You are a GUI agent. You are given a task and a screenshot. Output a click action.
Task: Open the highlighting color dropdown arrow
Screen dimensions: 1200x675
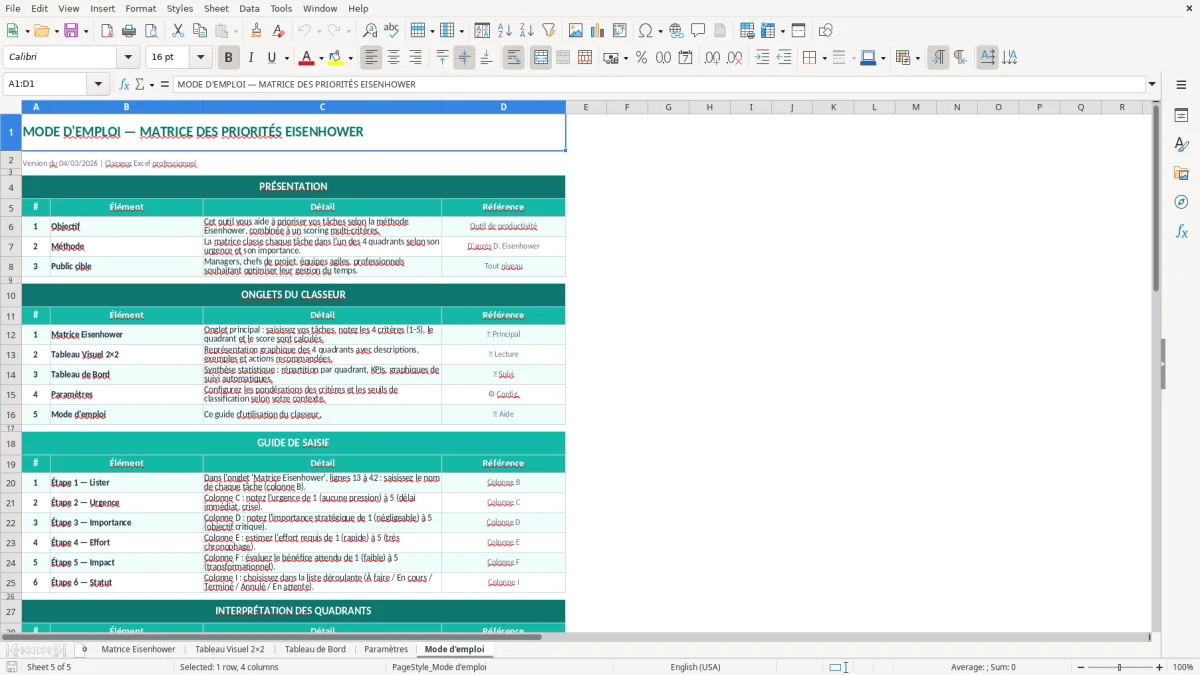point(350,58)
